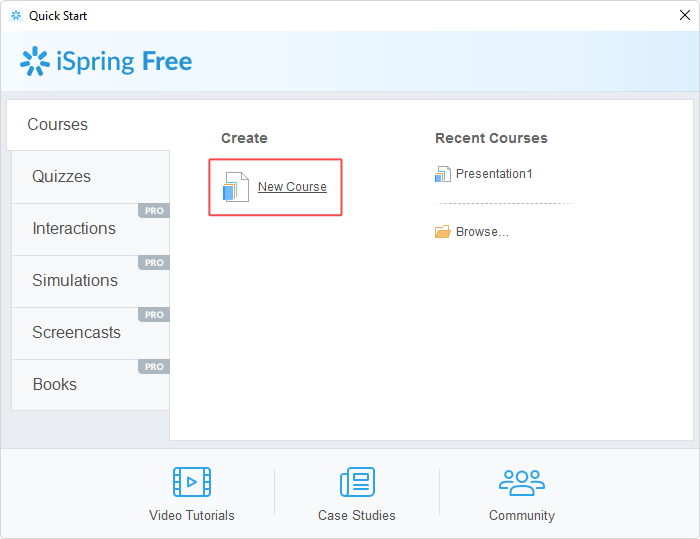
Task: Click the Create heading
Action: coord(245,138)
